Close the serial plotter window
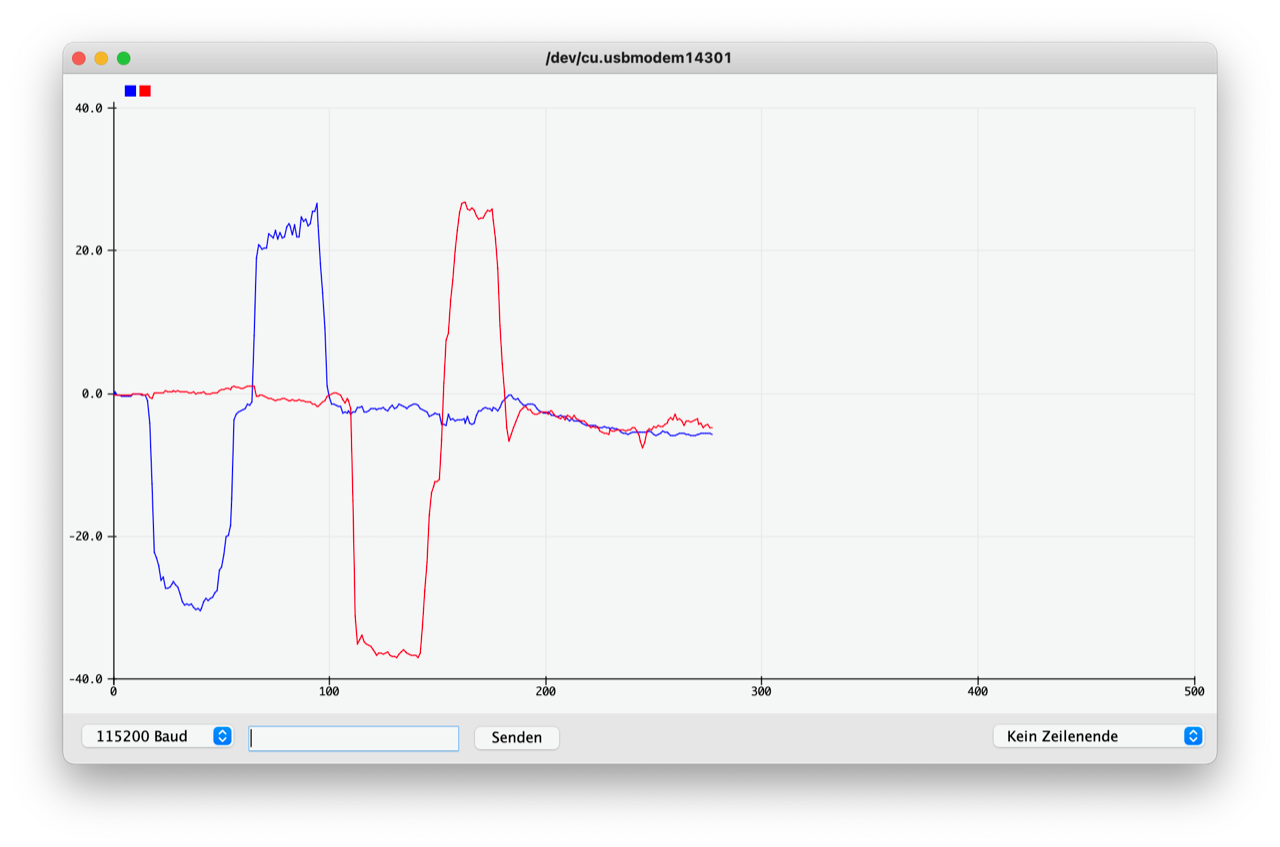1280x847 pixels. [x=79, y=58]
